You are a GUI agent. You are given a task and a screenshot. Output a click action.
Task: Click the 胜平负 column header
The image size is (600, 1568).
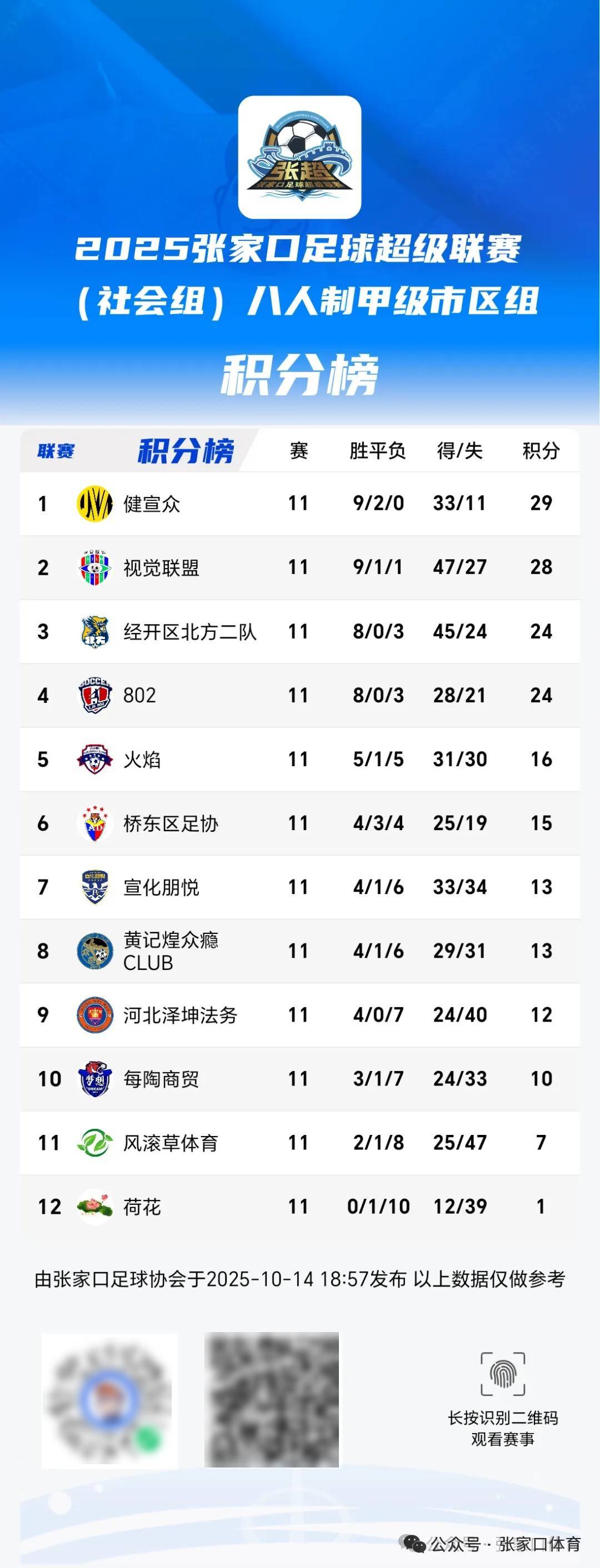[x=378, y=451]
